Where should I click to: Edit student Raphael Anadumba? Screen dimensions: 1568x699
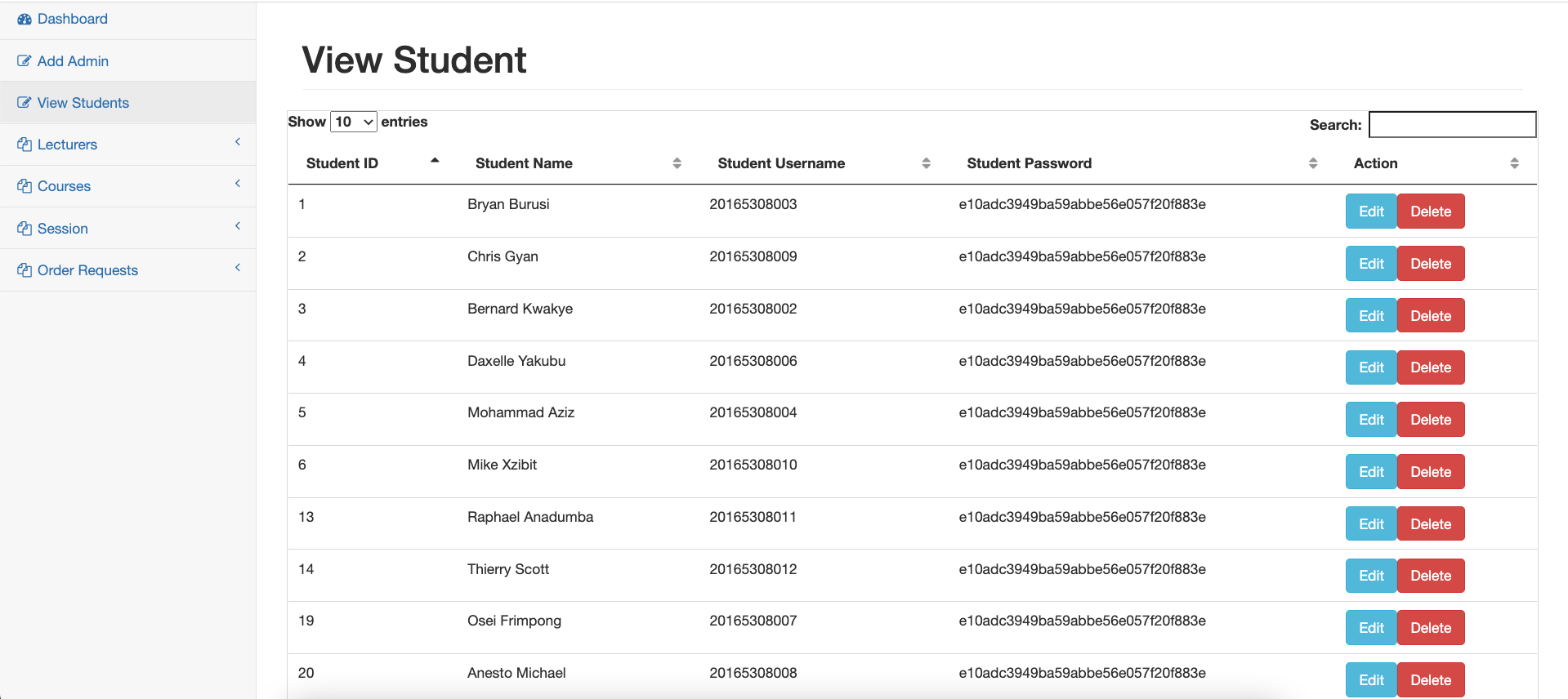coord(1371,524)
